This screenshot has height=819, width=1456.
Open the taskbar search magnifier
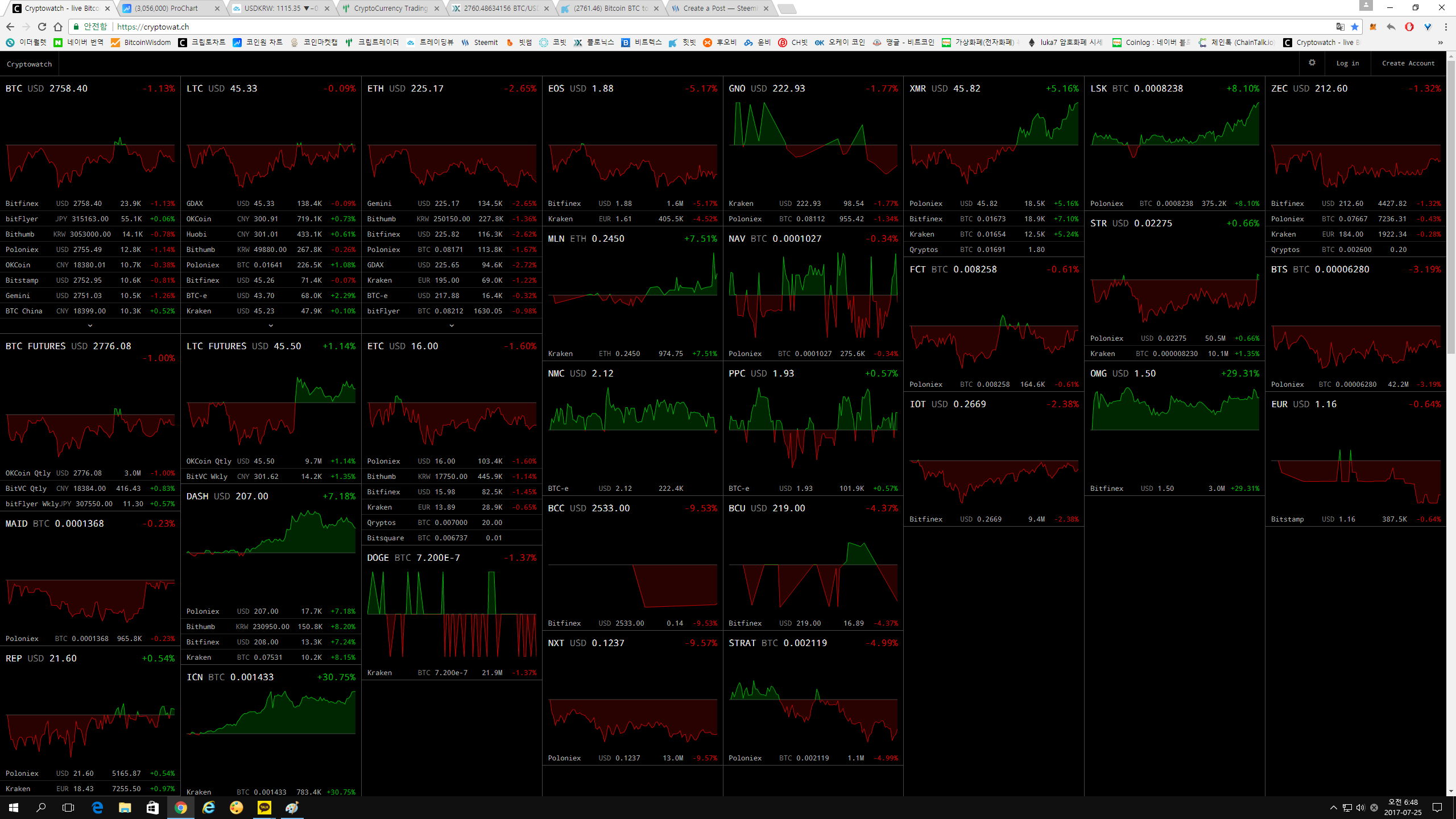[x=41, y=808]
